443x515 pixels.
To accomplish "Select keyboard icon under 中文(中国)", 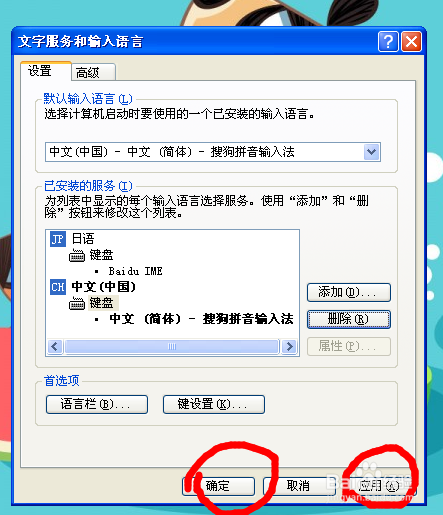I will (x=77, y=304).
